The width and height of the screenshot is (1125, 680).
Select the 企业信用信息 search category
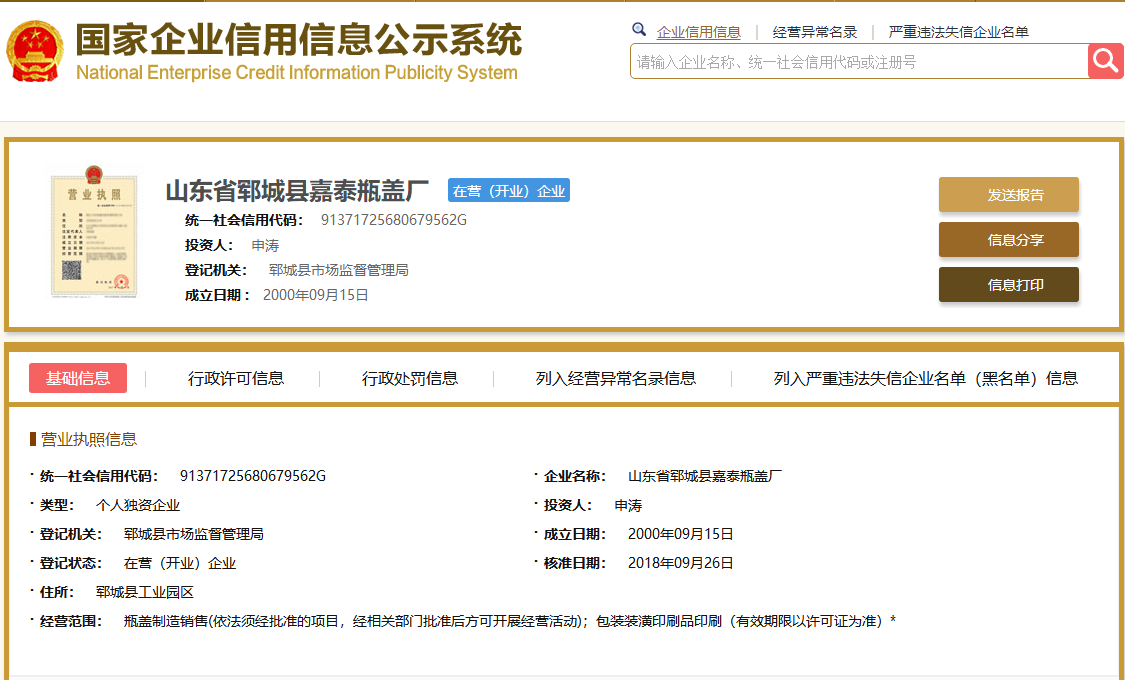(x=698, y=32)
